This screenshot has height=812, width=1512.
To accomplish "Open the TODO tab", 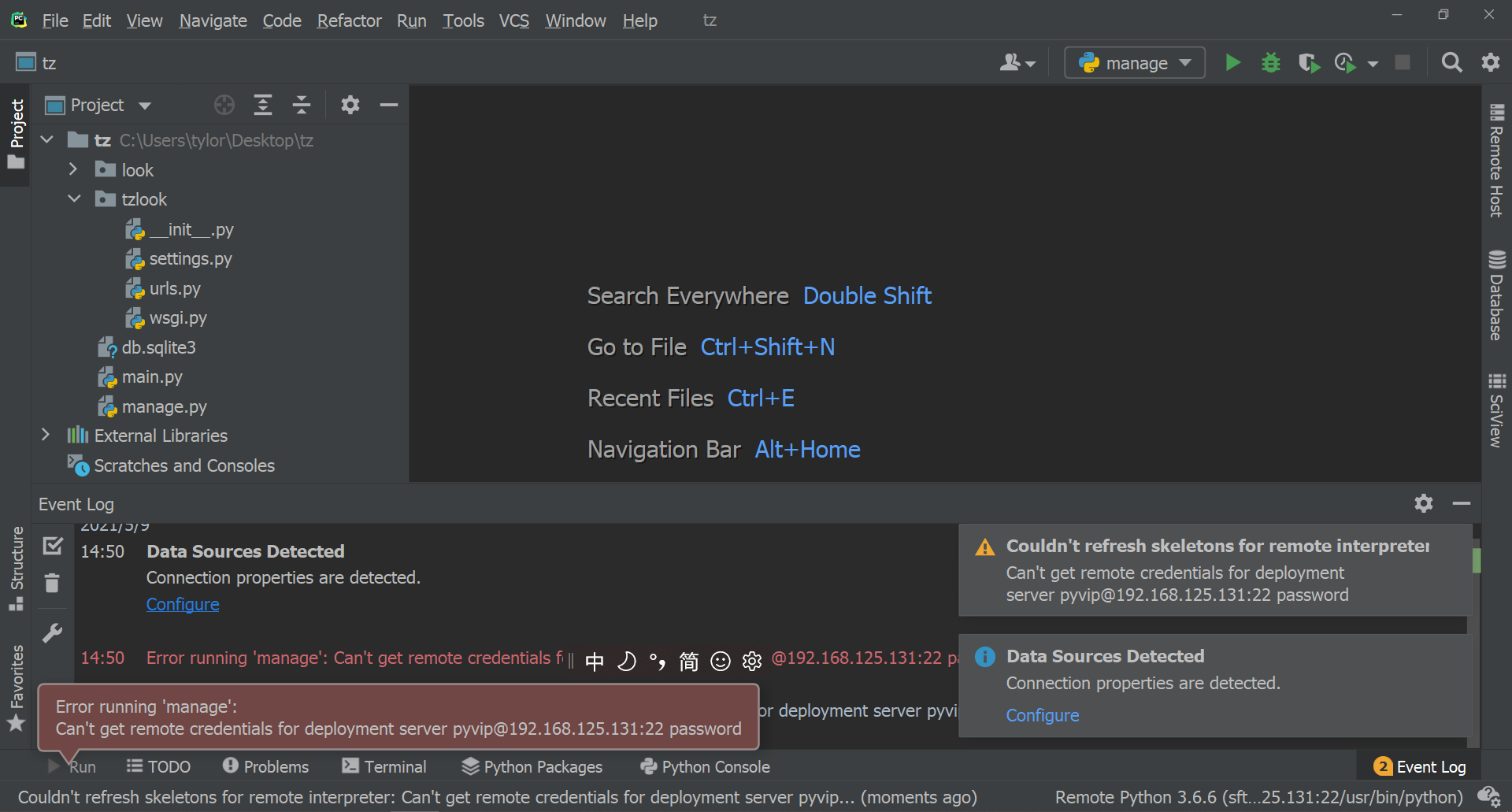I will click(x=158, y=766).
